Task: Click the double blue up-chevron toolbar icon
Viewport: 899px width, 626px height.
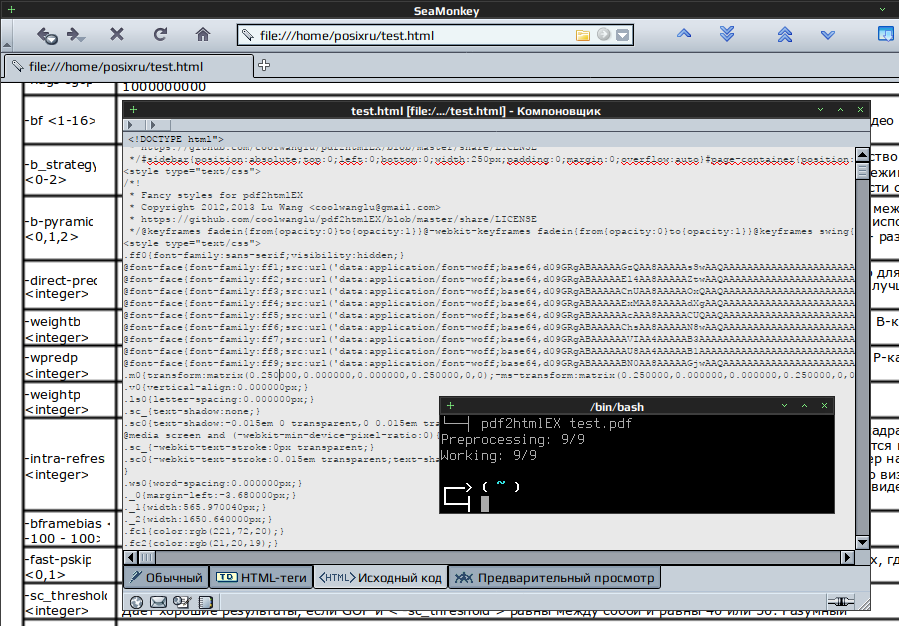Action: click(x=784, y=34)
